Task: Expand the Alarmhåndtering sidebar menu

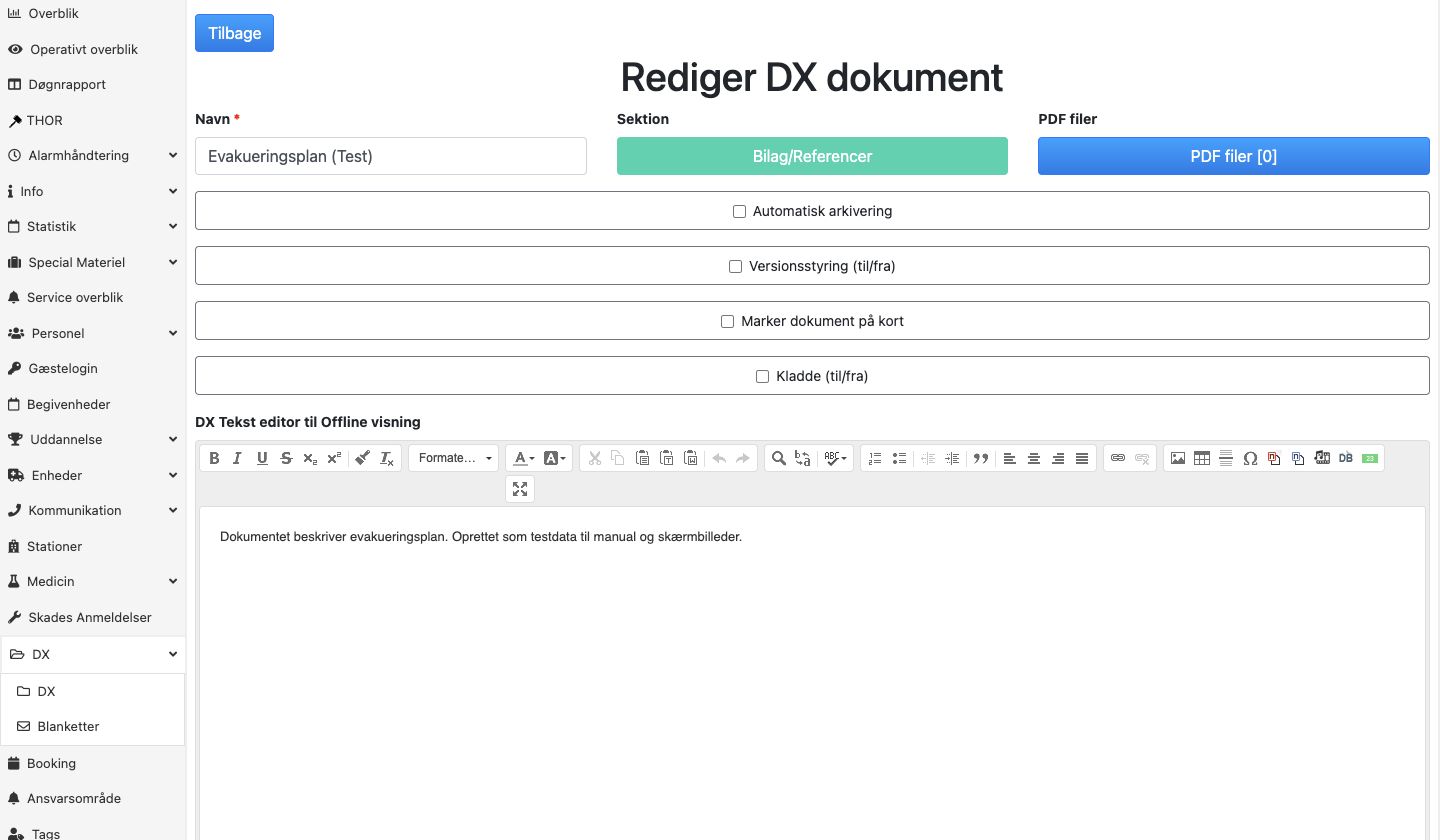Action: click(x=93, y=156)
